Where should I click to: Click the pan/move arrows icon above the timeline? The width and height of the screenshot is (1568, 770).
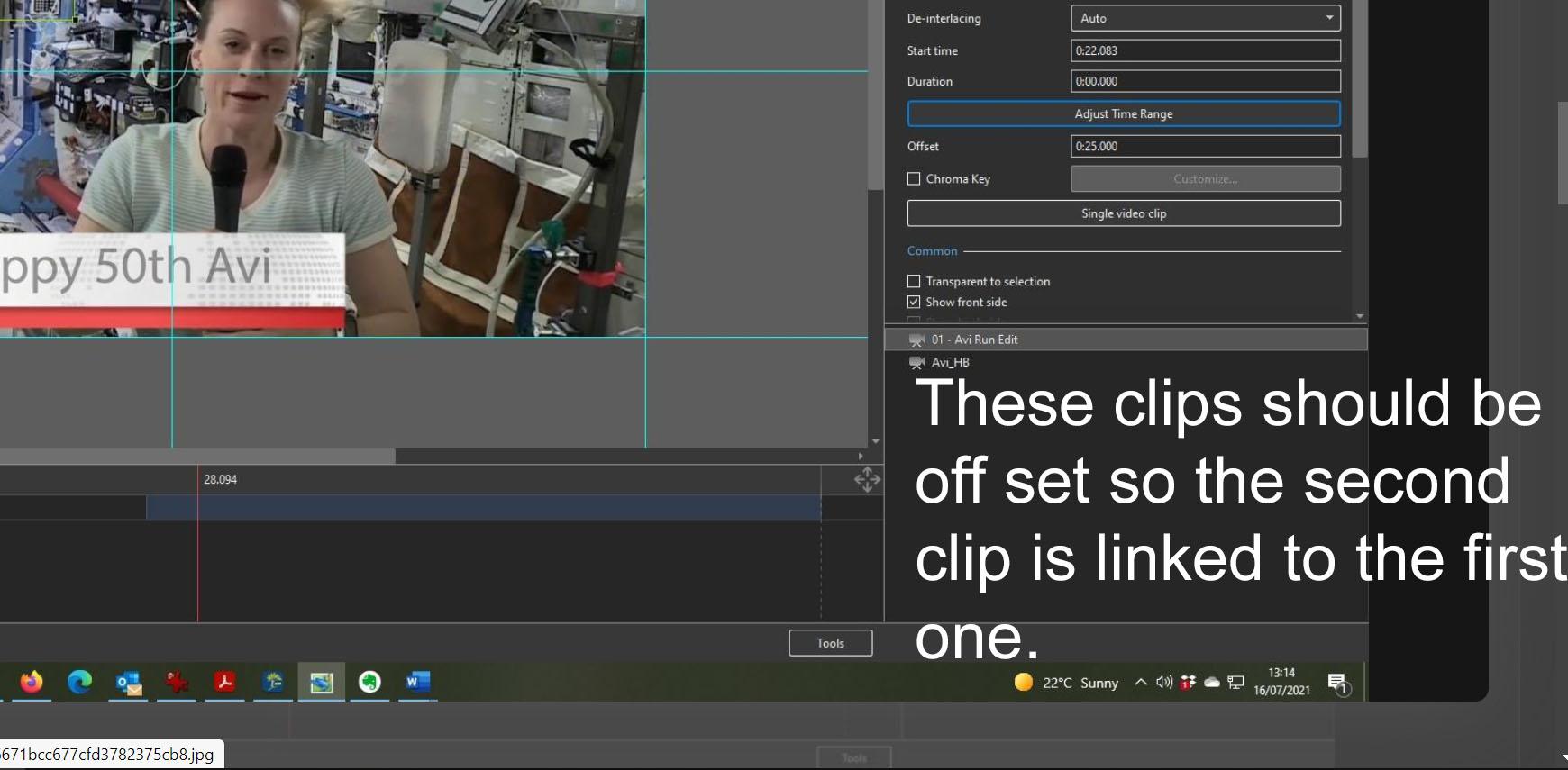pyautogui.click(x=867, y=479)
